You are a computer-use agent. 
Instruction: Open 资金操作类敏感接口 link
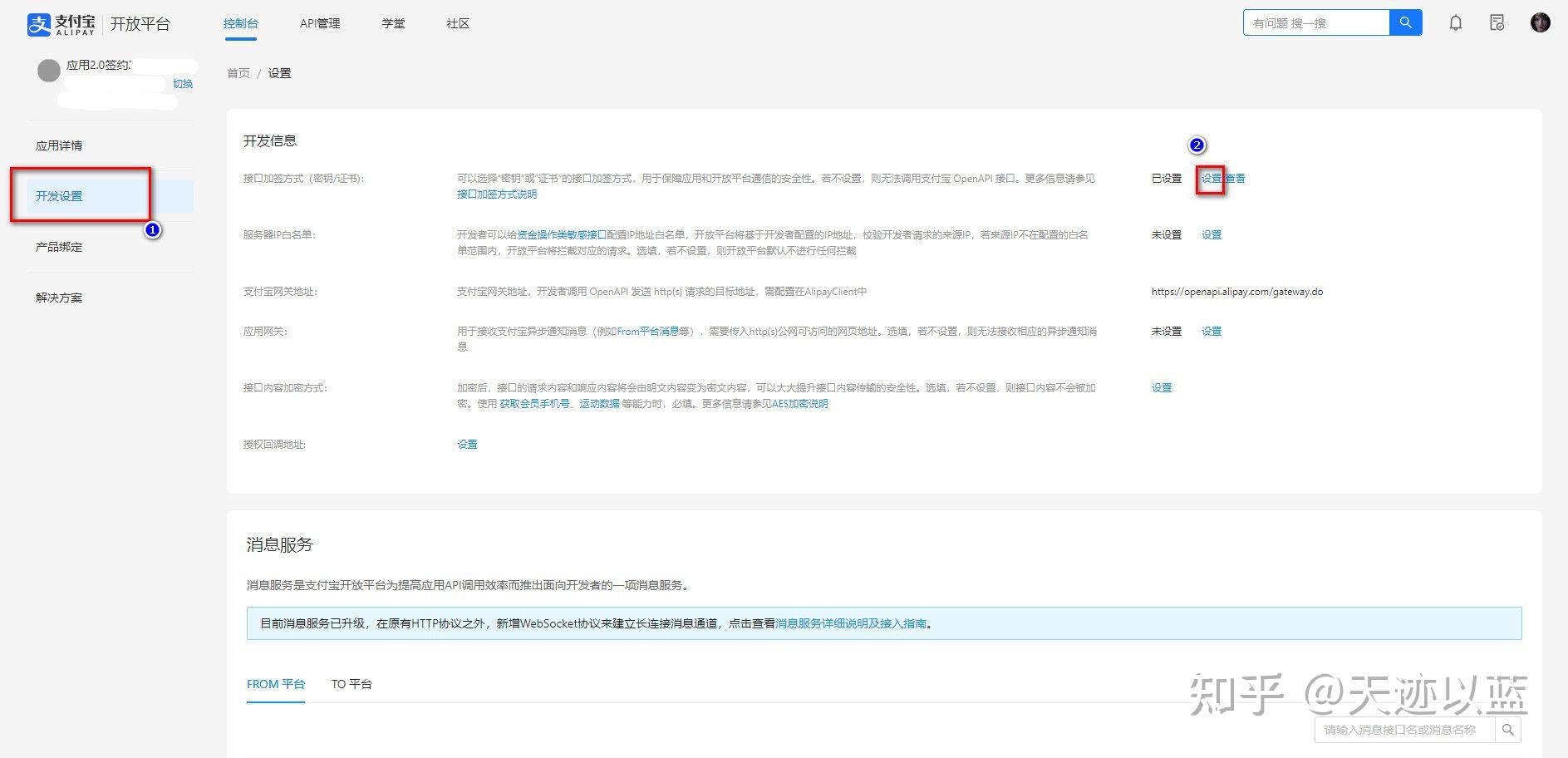(x=562, y=234)
